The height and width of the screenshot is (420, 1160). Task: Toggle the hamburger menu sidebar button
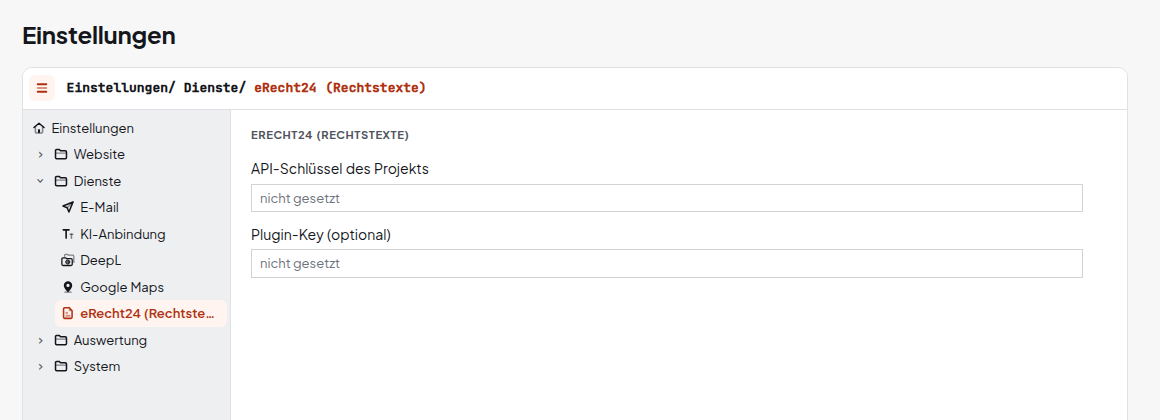point(42,88)
